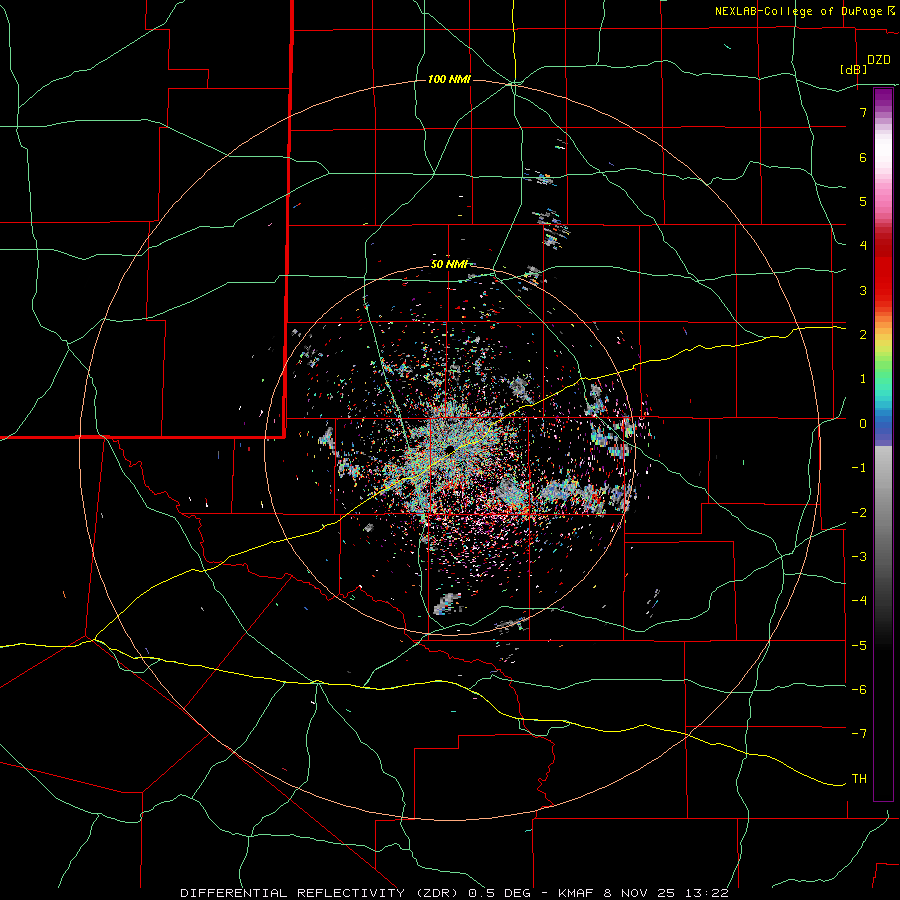The height and width of the screenshot is (900, 900).
Task: Click the NEXLAB-College of DuPage label
Action: [798, 11]
